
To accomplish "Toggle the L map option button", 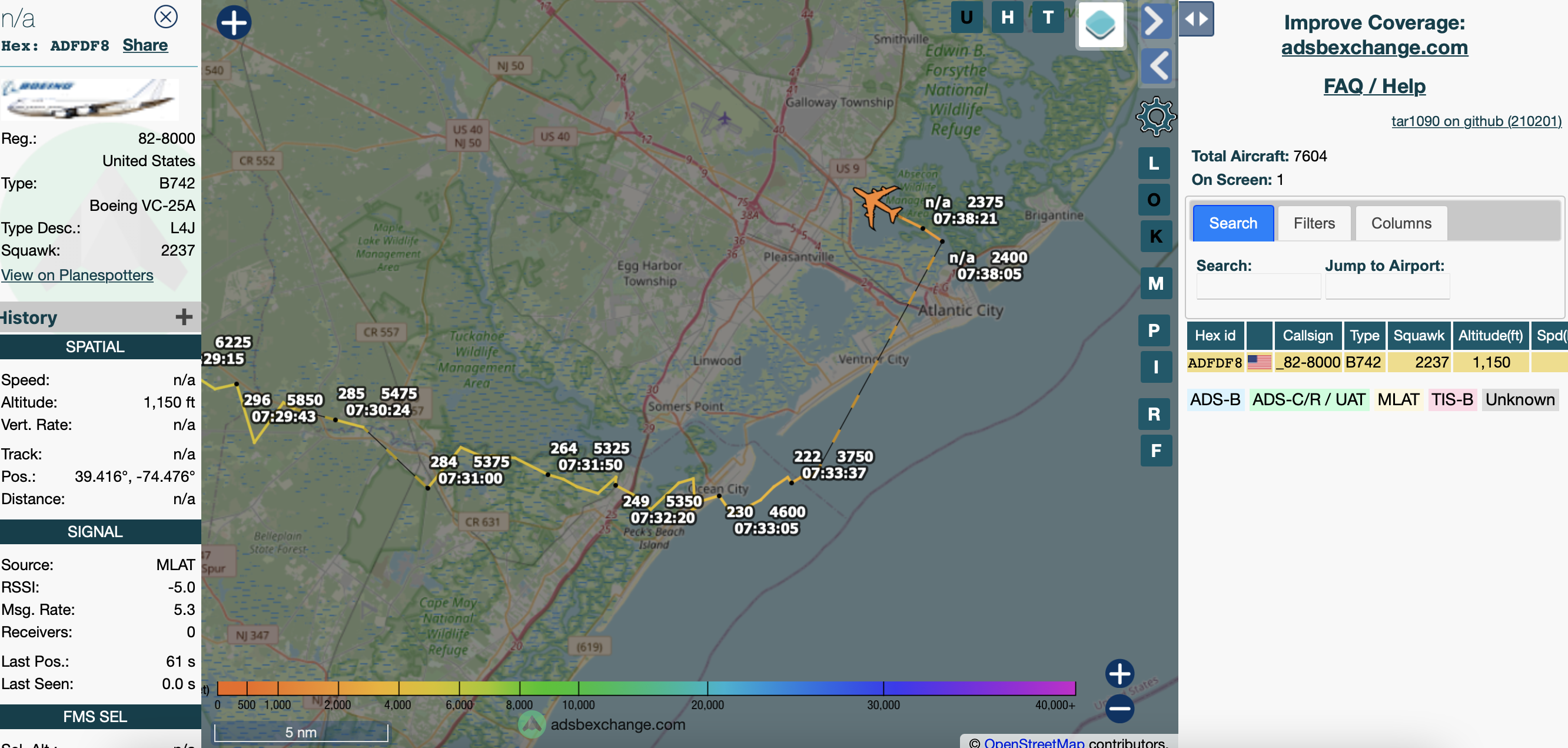I will [x=1154, y=163].
